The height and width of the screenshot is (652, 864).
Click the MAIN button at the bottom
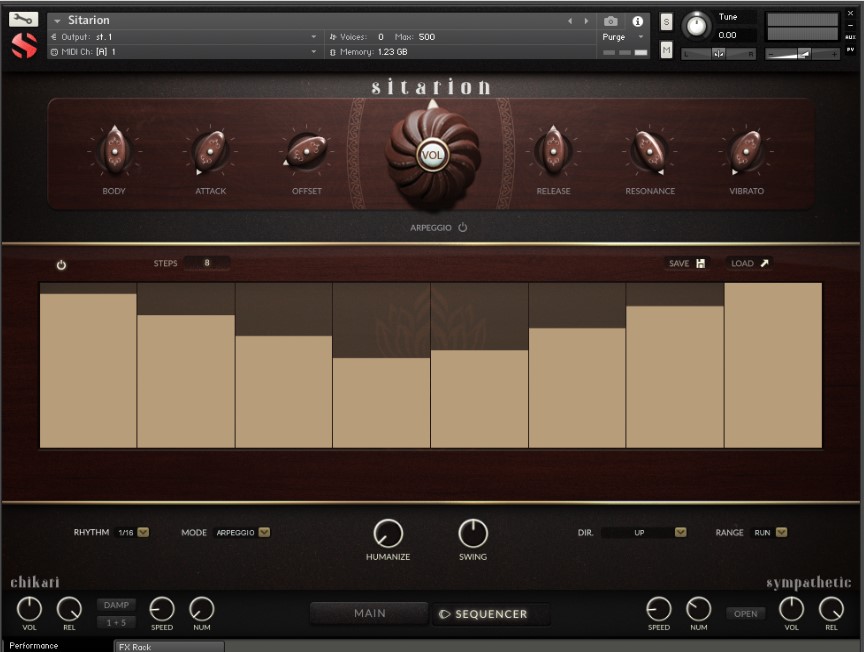point(369,613)
